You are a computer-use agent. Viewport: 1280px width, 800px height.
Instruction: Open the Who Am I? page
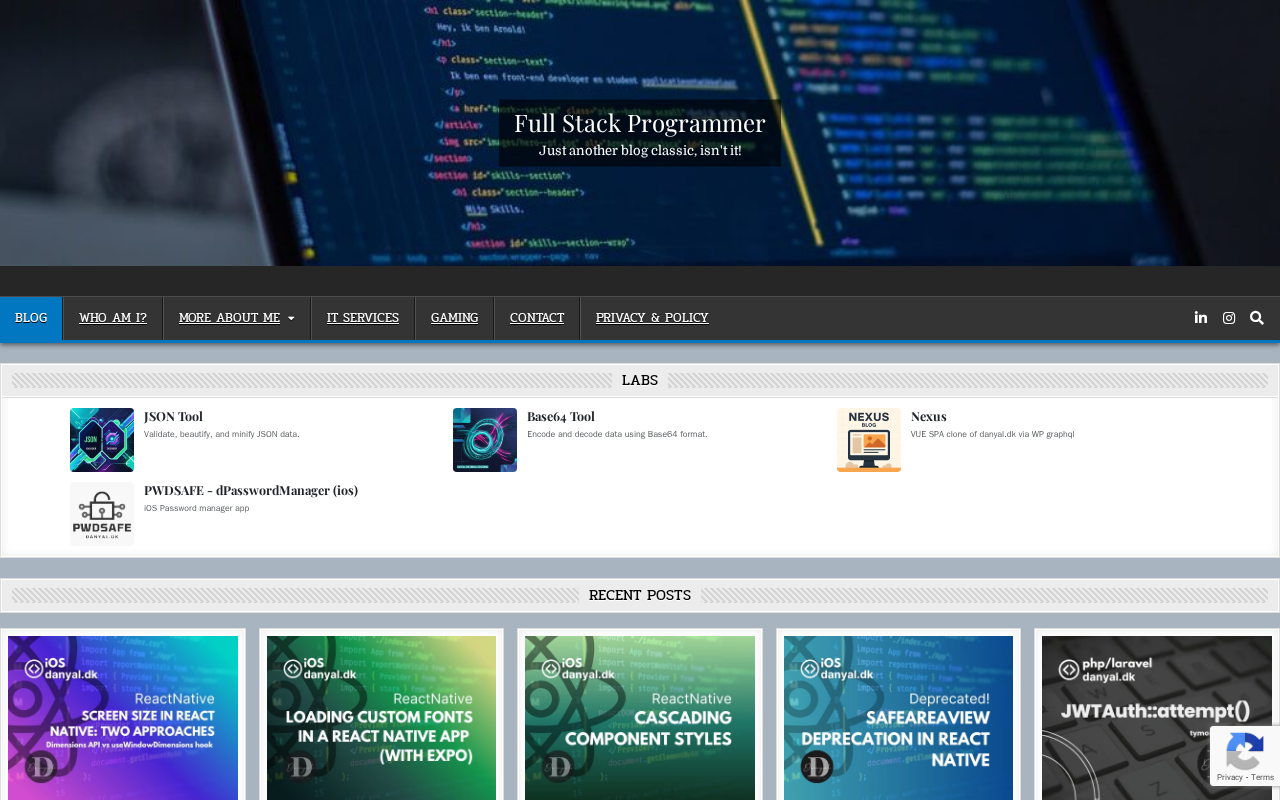[113, 318]
